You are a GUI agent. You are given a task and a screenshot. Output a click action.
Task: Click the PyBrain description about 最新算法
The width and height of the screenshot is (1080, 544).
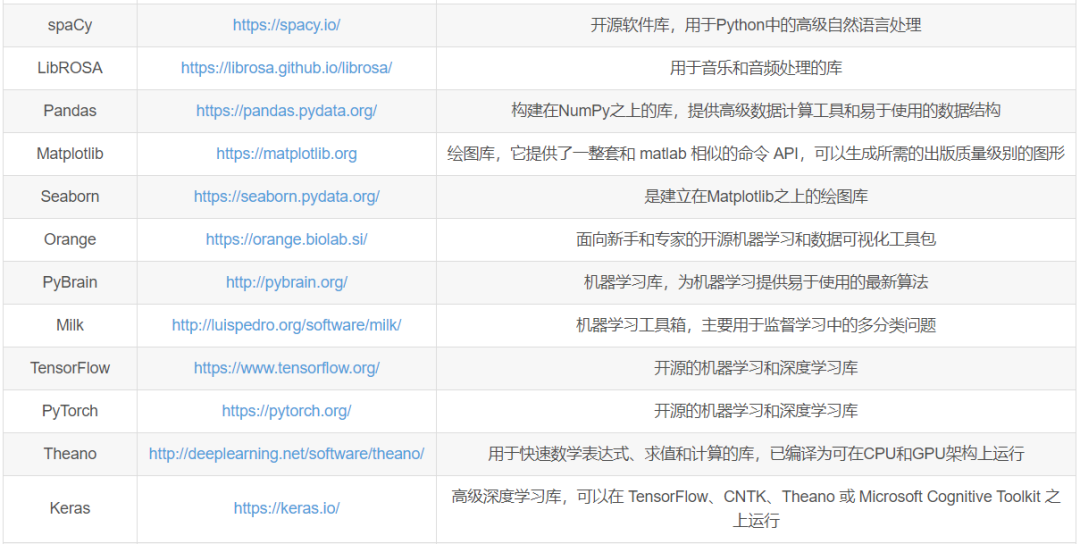[x=756, y=282]
